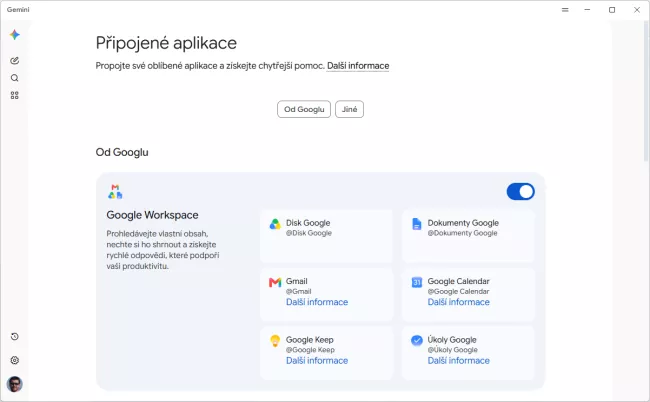Click the Google Workspace combined icon
The width and height of the screenshot is (650, 402).
tap(115, 191)
